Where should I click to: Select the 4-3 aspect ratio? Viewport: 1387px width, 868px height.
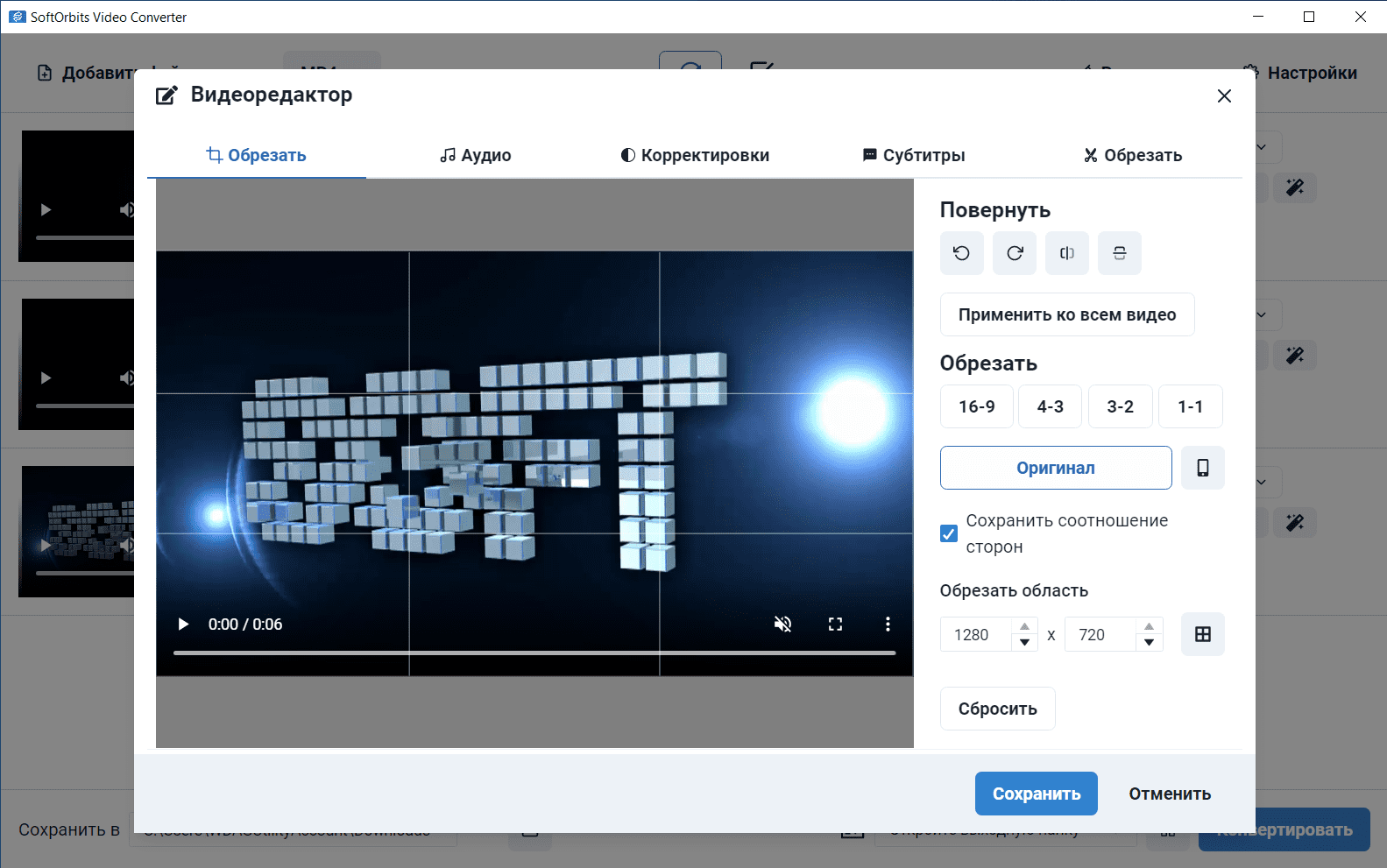[1050, 406]
